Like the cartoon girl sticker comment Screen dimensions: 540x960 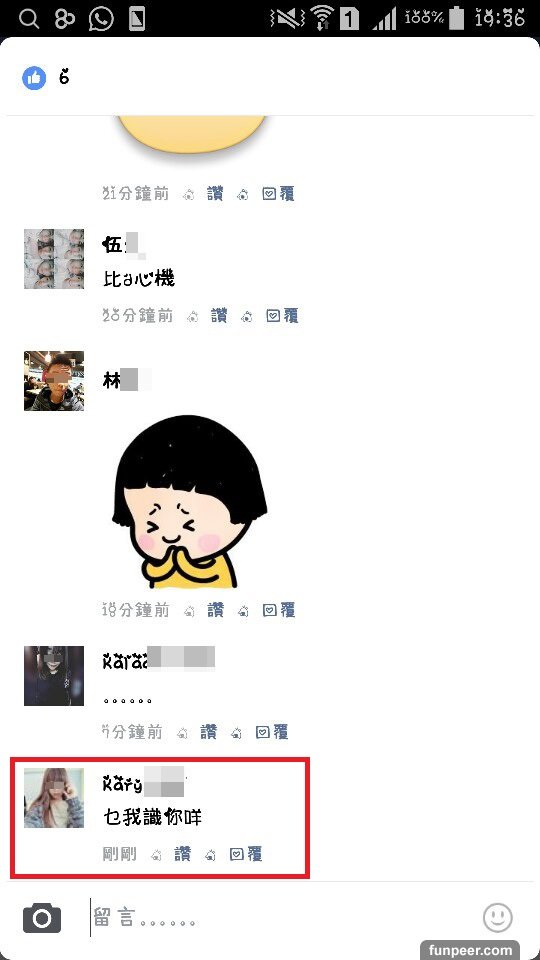(215, 610)
